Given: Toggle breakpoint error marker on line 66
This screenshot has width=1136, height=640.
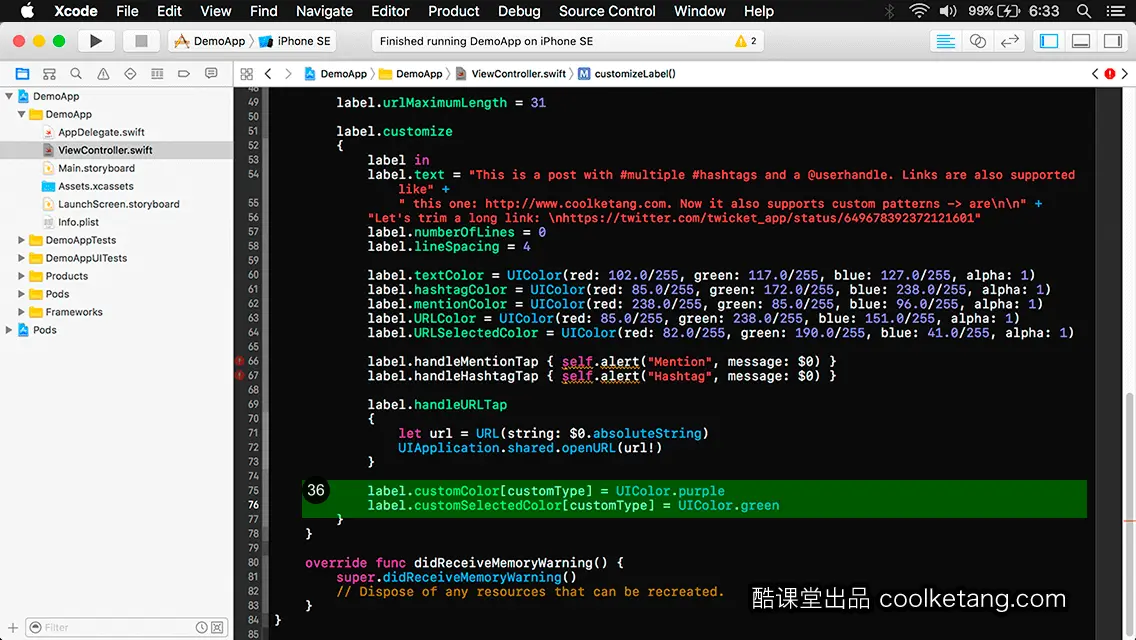Looking at the screenshot, I should (x=240, y=361).
